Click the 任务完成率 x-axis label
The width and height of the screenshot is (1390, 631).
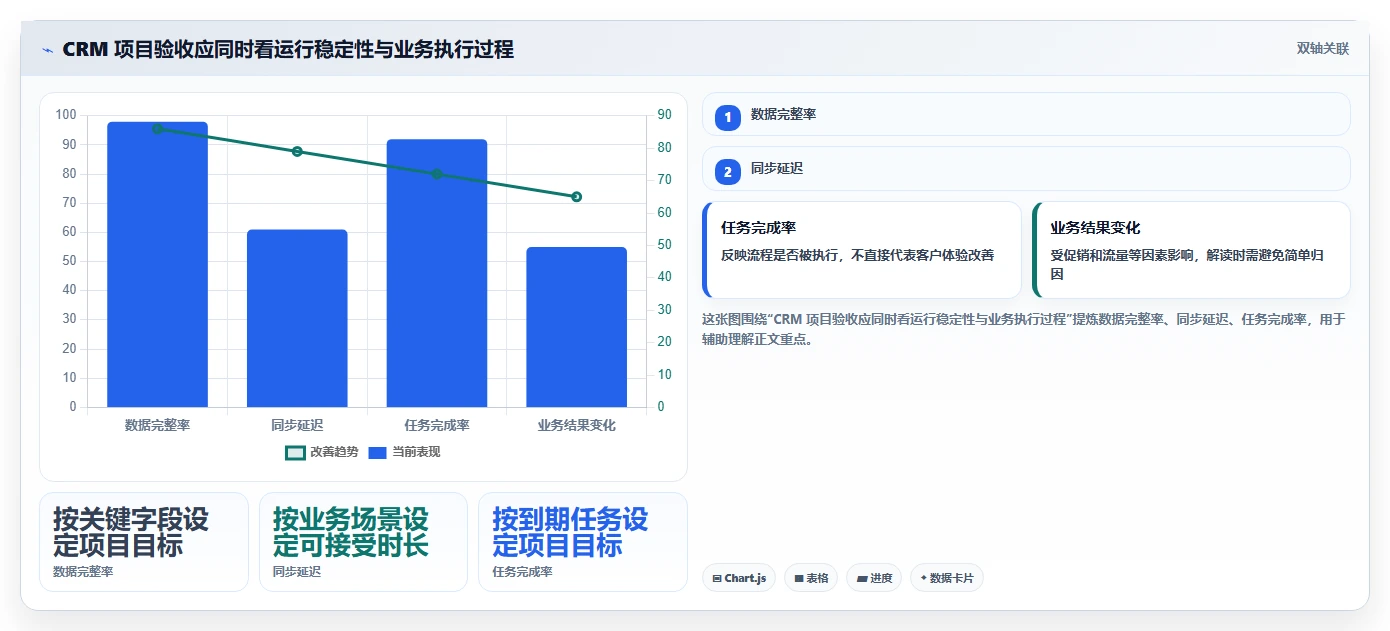point(437,425)
